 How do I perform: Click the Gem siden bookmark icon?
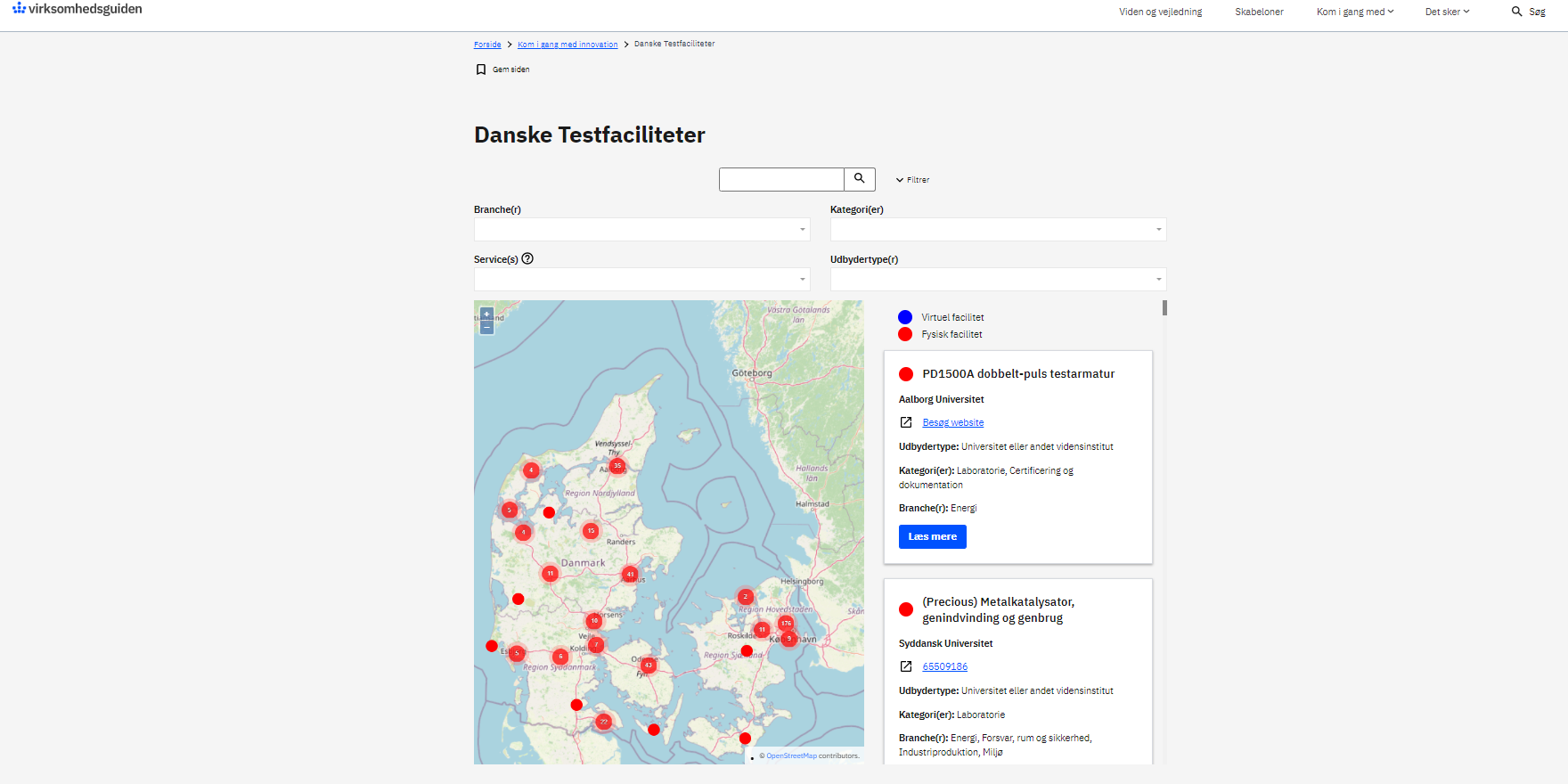[x=481, y=69]
